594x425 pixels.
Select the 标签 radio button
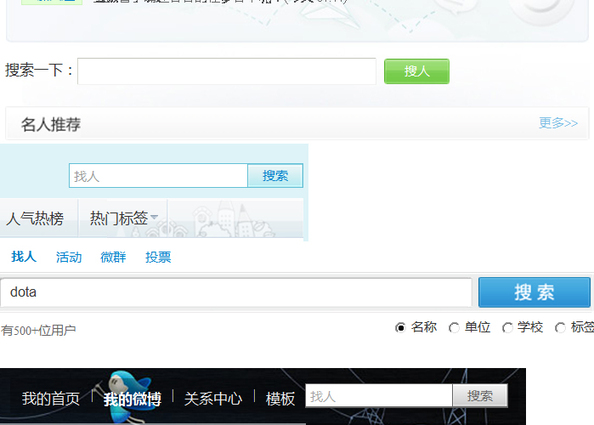coord(560,327)
